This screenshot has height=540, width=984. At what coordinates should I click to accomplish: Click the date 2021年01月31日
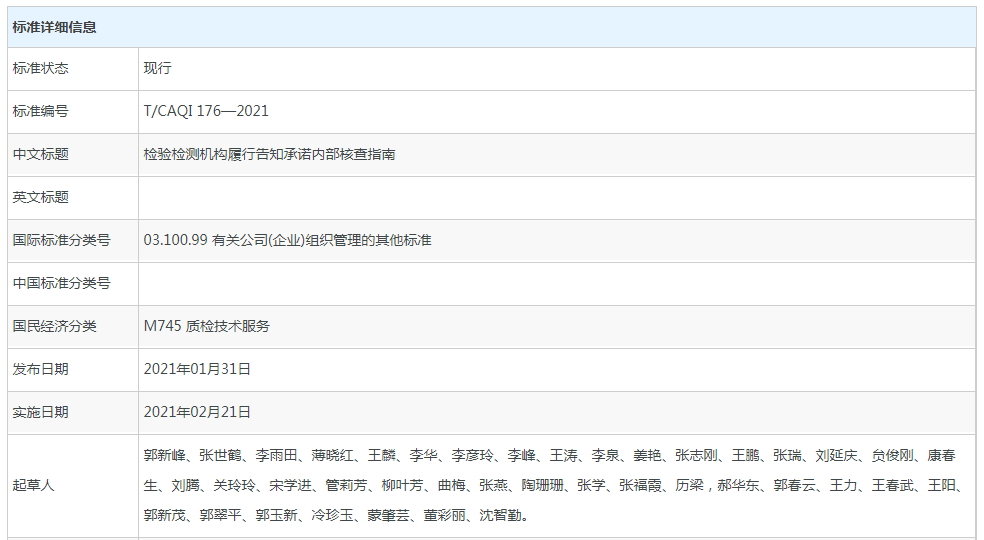(197, 369)
